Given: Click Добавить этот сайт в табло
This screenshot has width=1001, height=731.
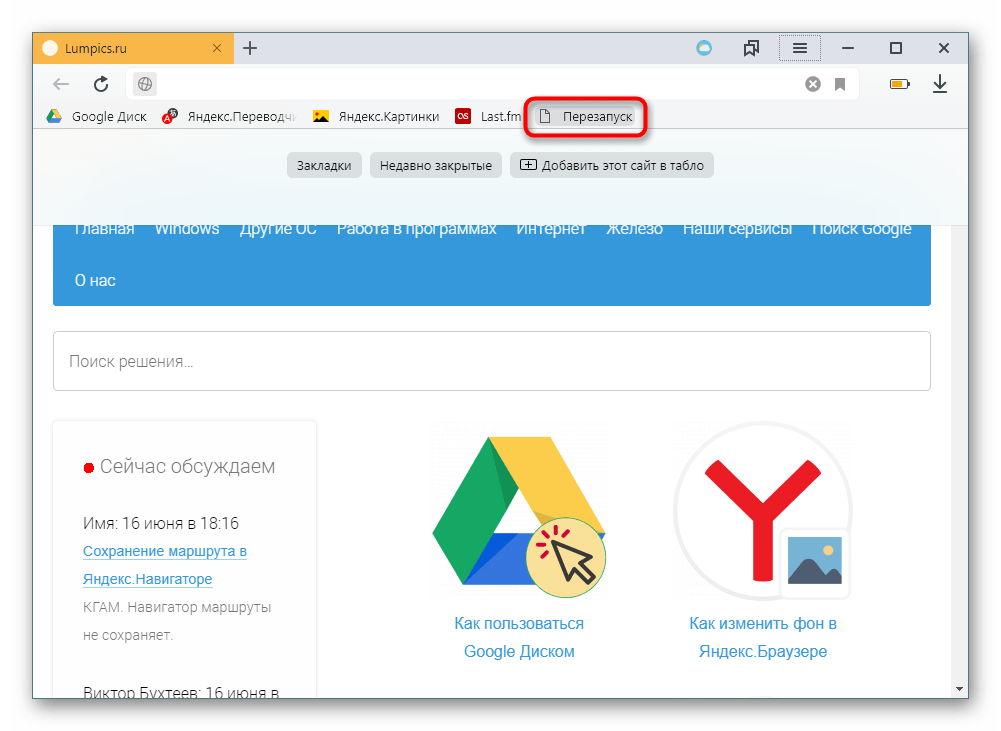Looking at the screenshot, I should [612, 166].
